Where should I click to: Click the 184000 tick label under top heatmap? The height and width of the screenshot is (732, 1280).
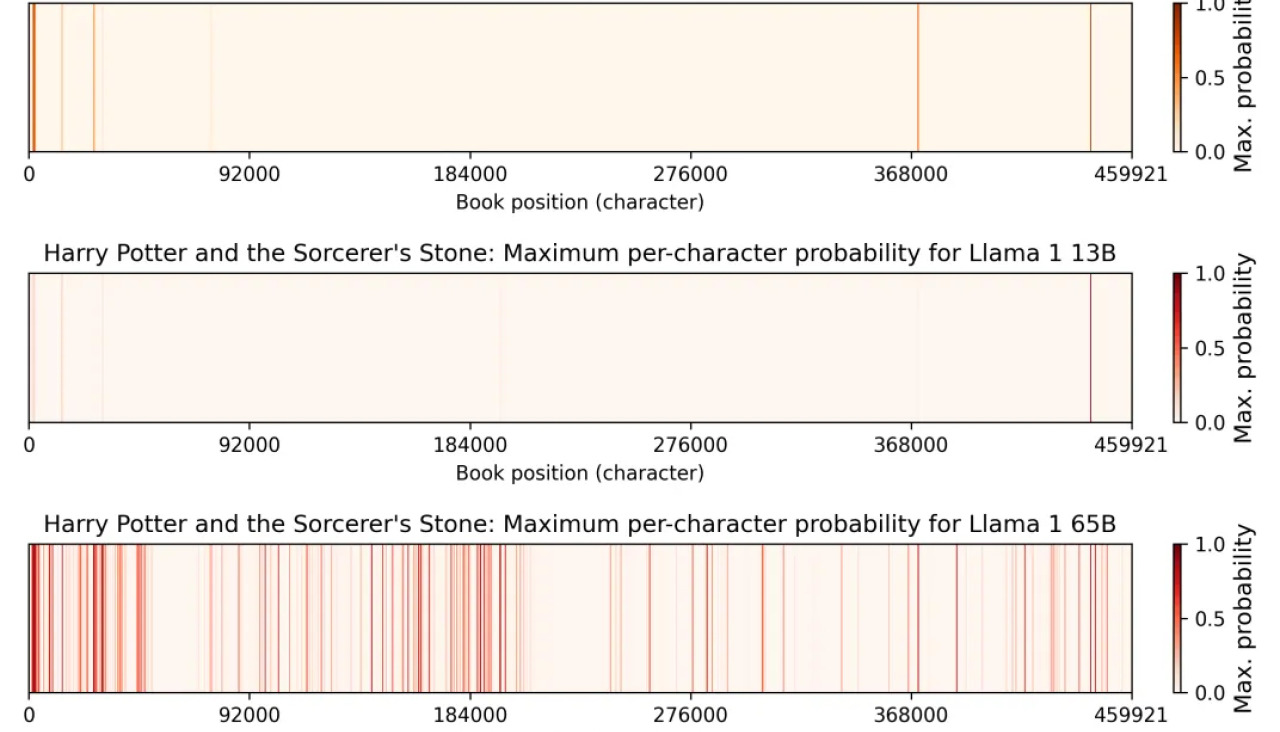pyautogui.click(x=470, y=174)
